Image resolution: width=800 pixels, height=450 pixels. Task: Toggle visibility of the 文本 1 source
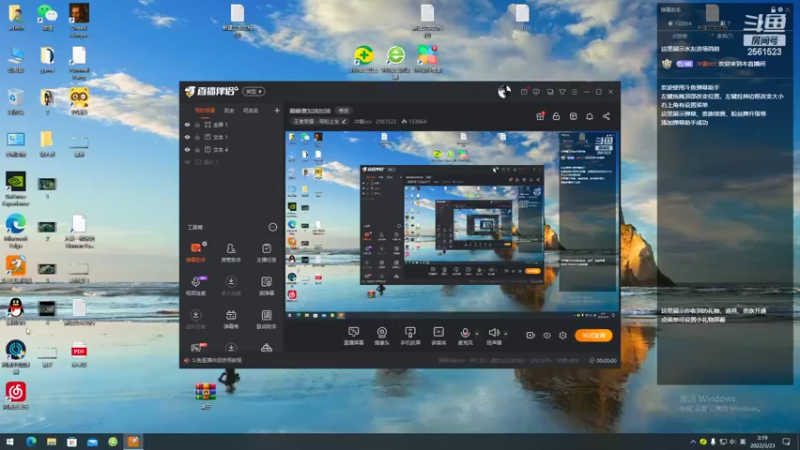pos(187,137)
